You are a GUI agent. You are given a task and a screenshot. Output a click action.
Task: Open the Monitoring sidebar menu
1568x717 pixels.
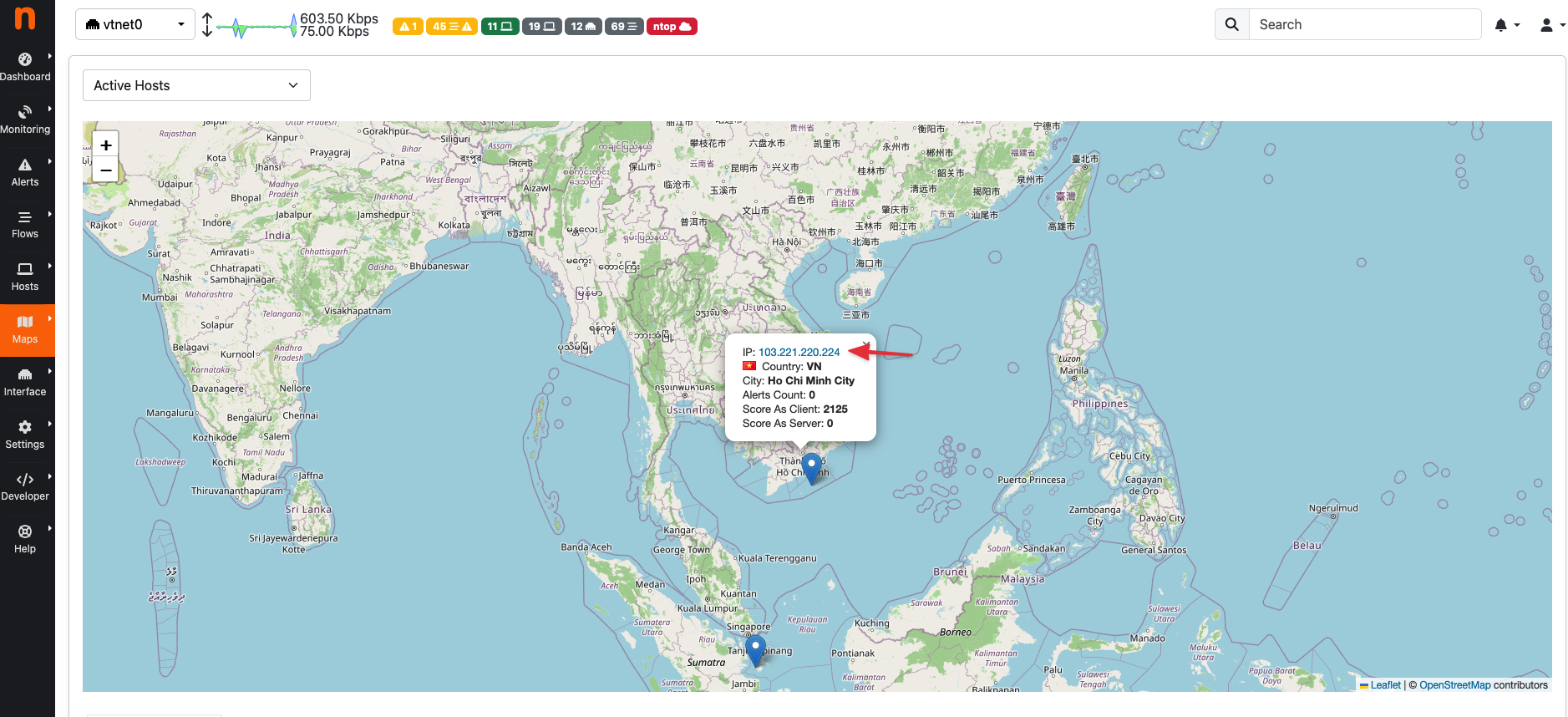25,119
